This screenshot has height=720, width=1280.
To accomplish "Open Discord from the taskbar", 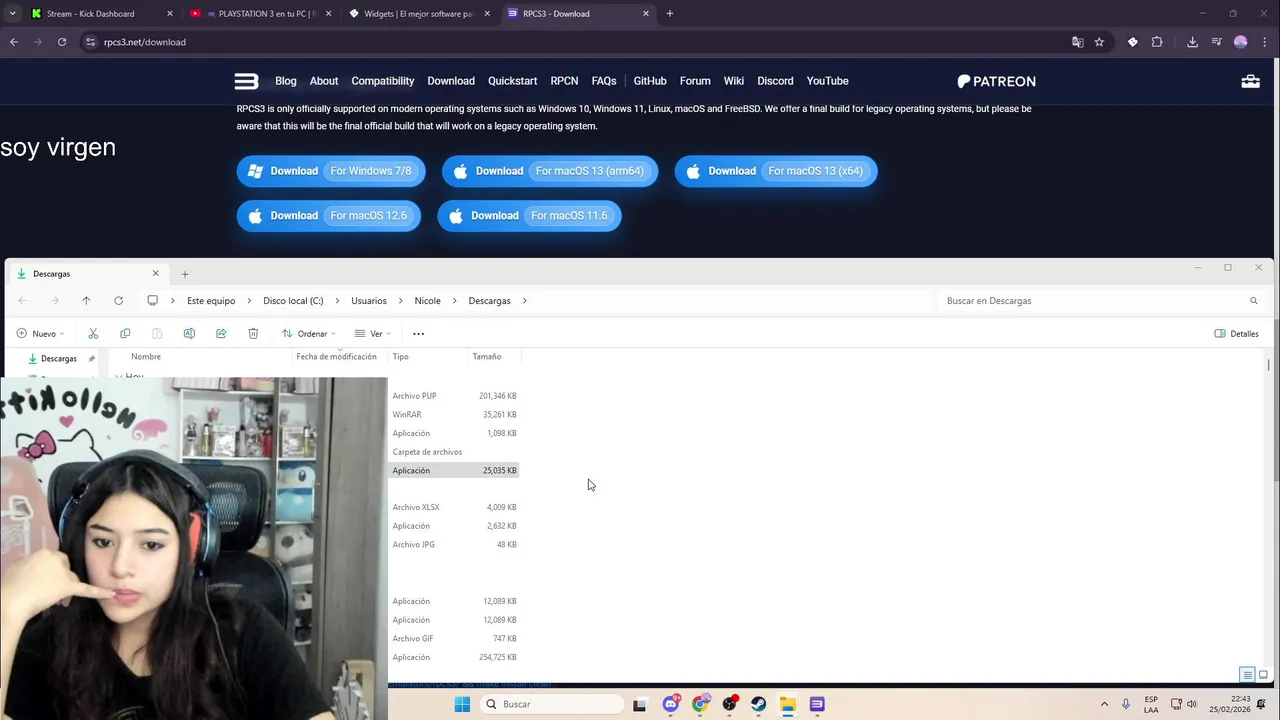I will [x=671, y=704].
